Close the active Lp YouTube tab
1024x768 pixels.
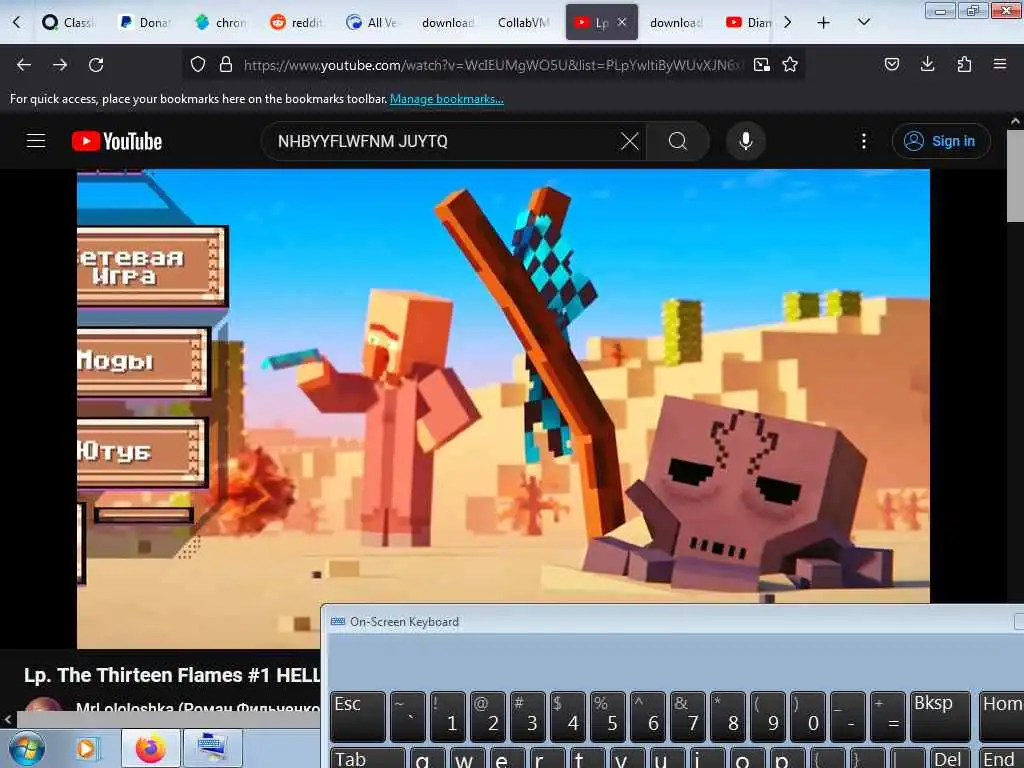(622, 22)
